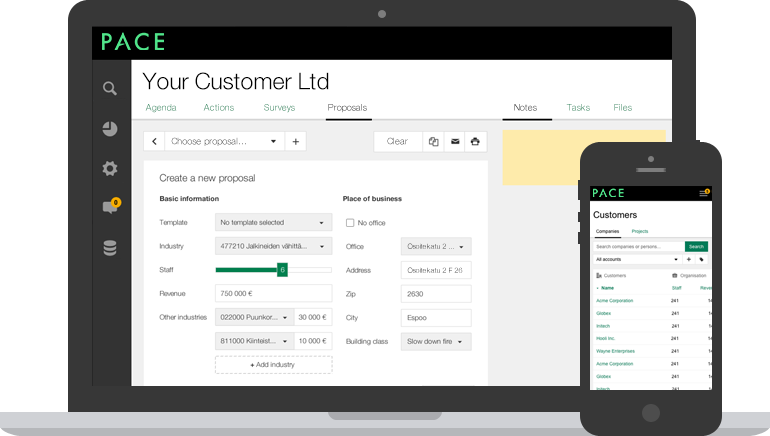Switch to the Projects tab on the phone
770x436 pixels.
click(x=640, y=231)
